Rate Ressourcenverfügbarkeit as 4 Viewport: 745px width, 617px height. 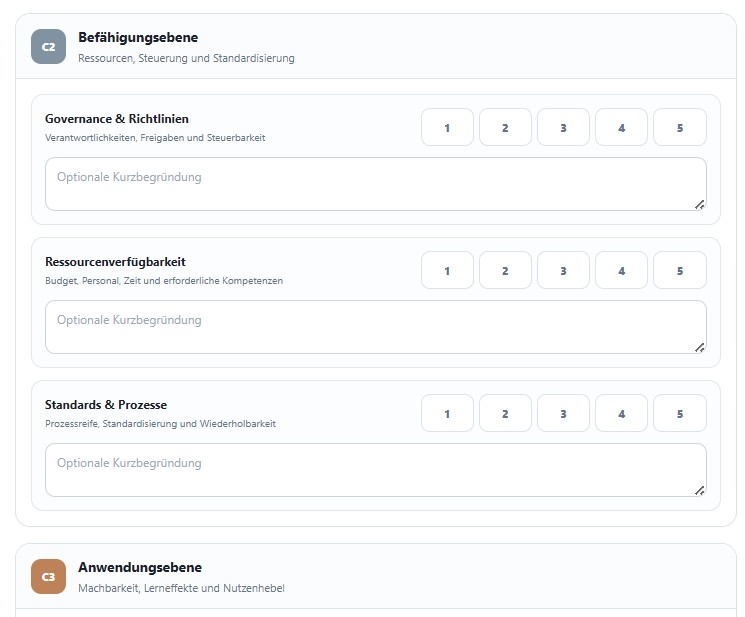[x=621, y=270]
